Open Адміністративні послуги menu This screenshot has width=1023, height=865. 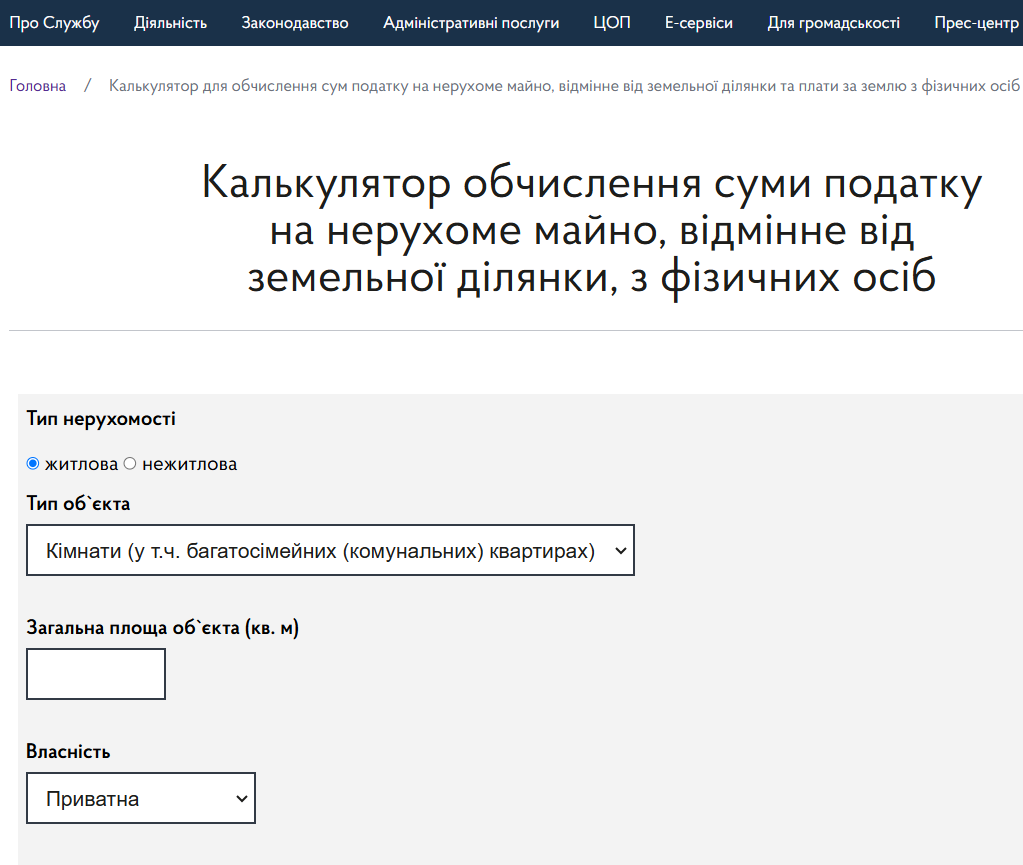471,23
